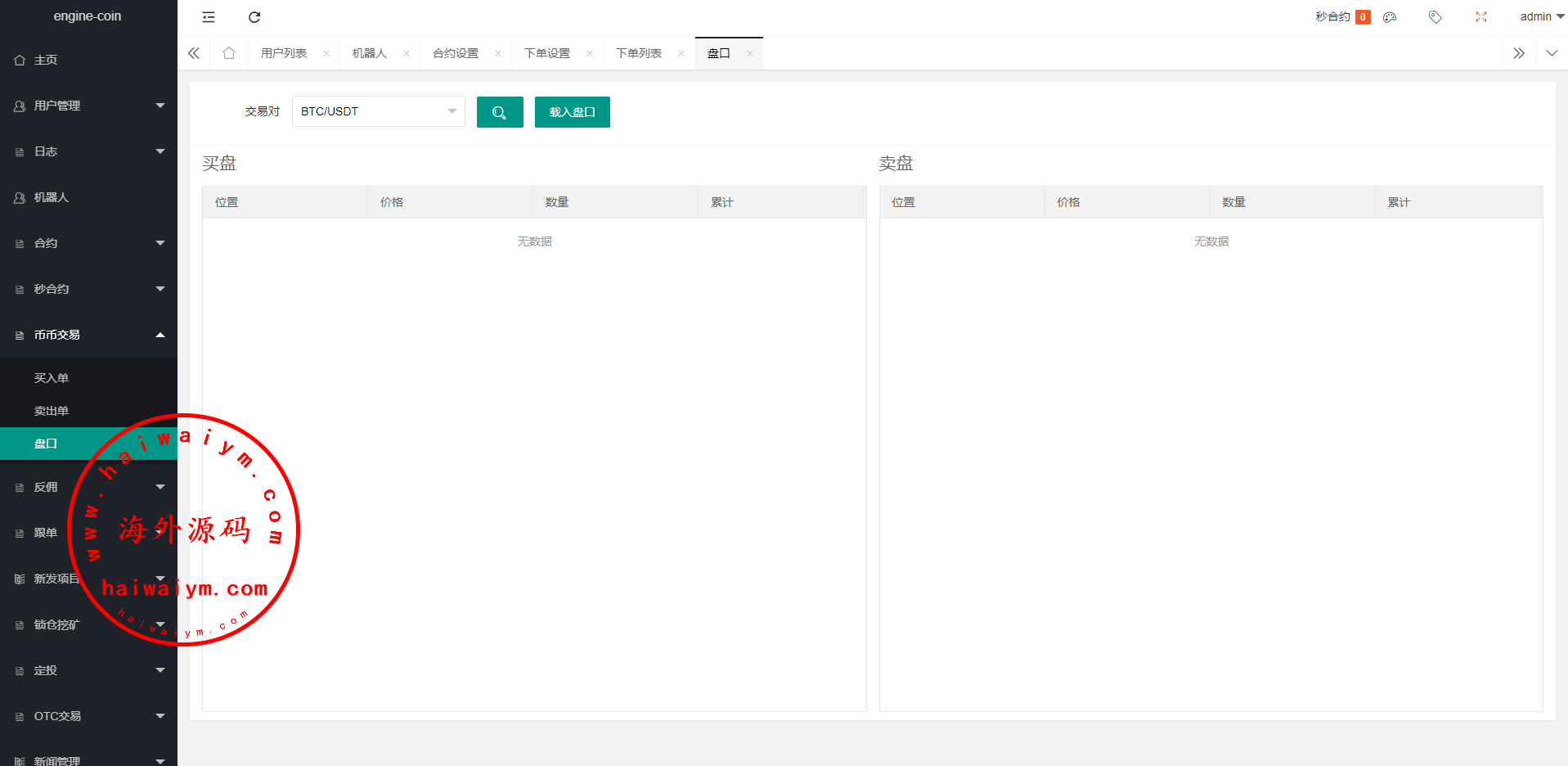Close the 用户列表 tab
Image resolution: width=1568 pixels, height=766 pixels.
[x=326, y=54]
